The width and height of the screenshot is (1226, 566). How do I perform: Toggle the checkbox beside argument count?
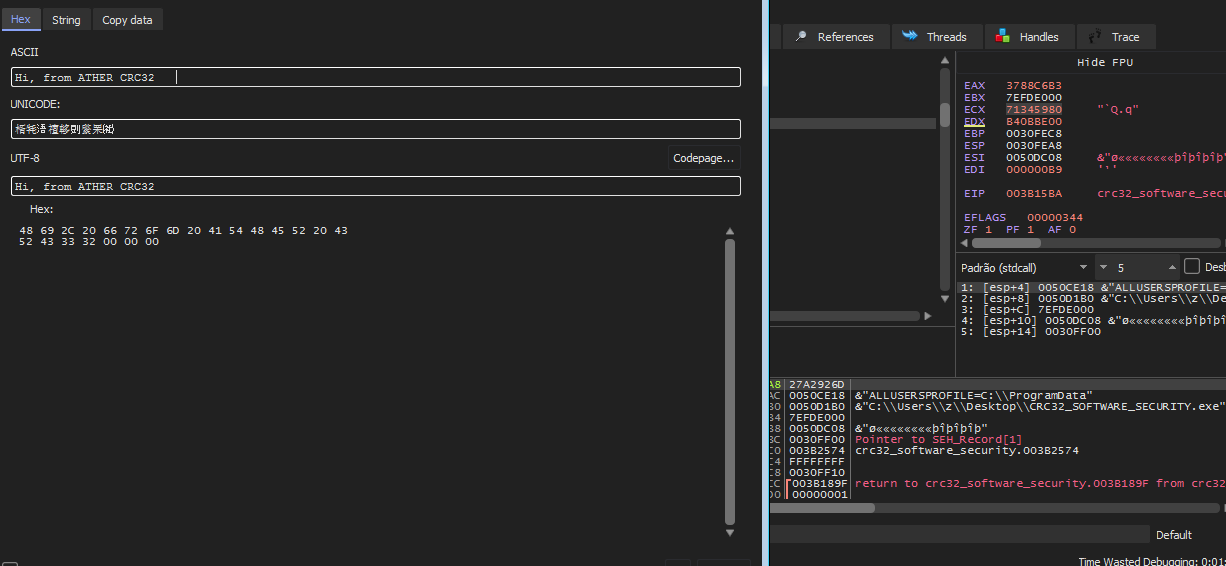point(1191,267)
